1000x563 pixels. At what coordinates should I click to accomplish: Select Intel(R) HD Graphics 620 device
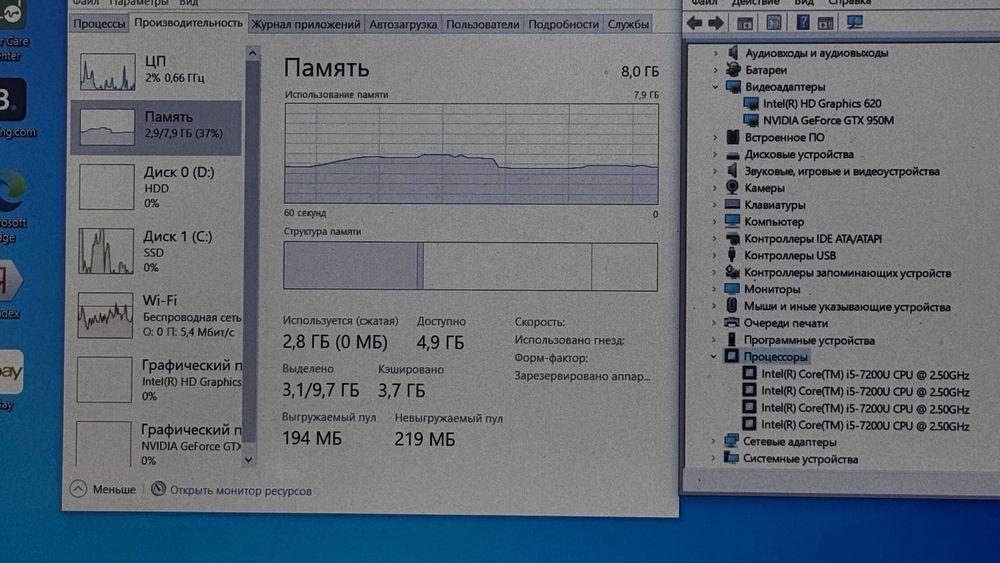822,103
